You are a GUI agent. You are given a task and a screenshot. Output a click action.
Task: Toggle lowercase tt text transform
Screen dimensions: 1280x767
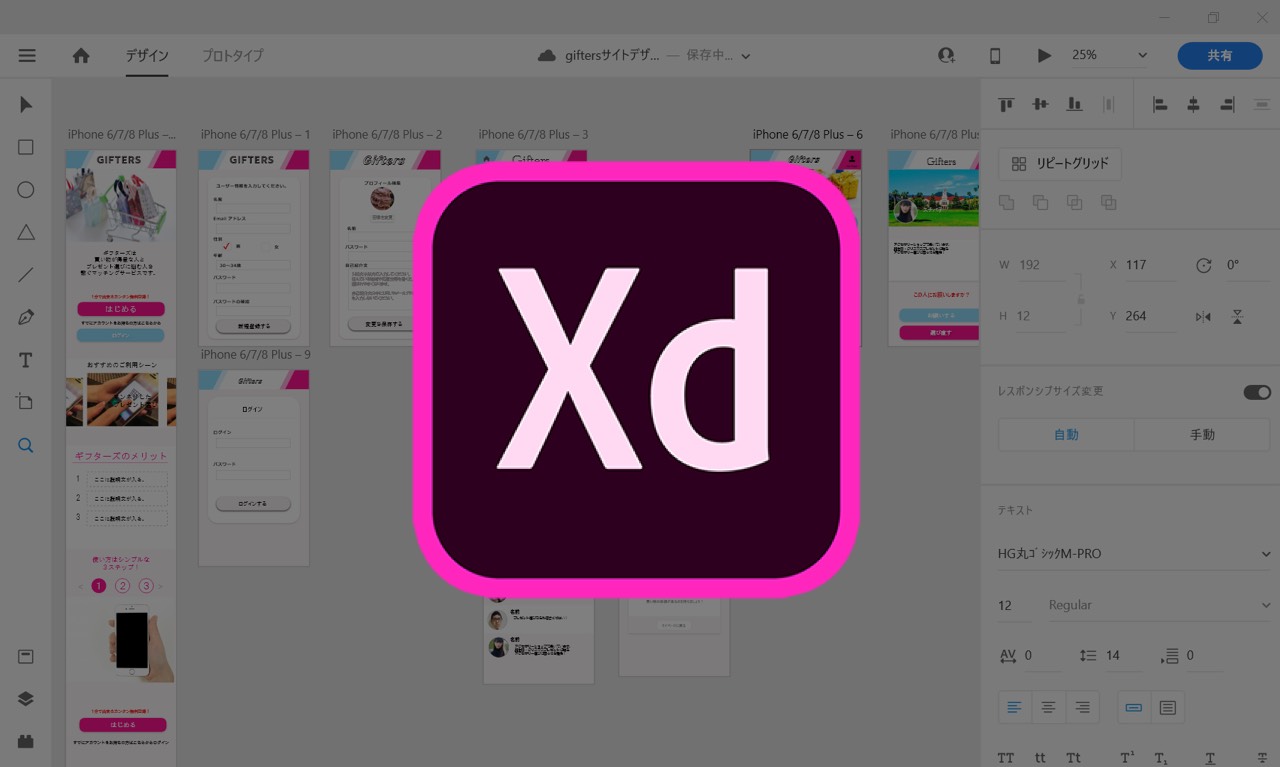pos(1040,758)
